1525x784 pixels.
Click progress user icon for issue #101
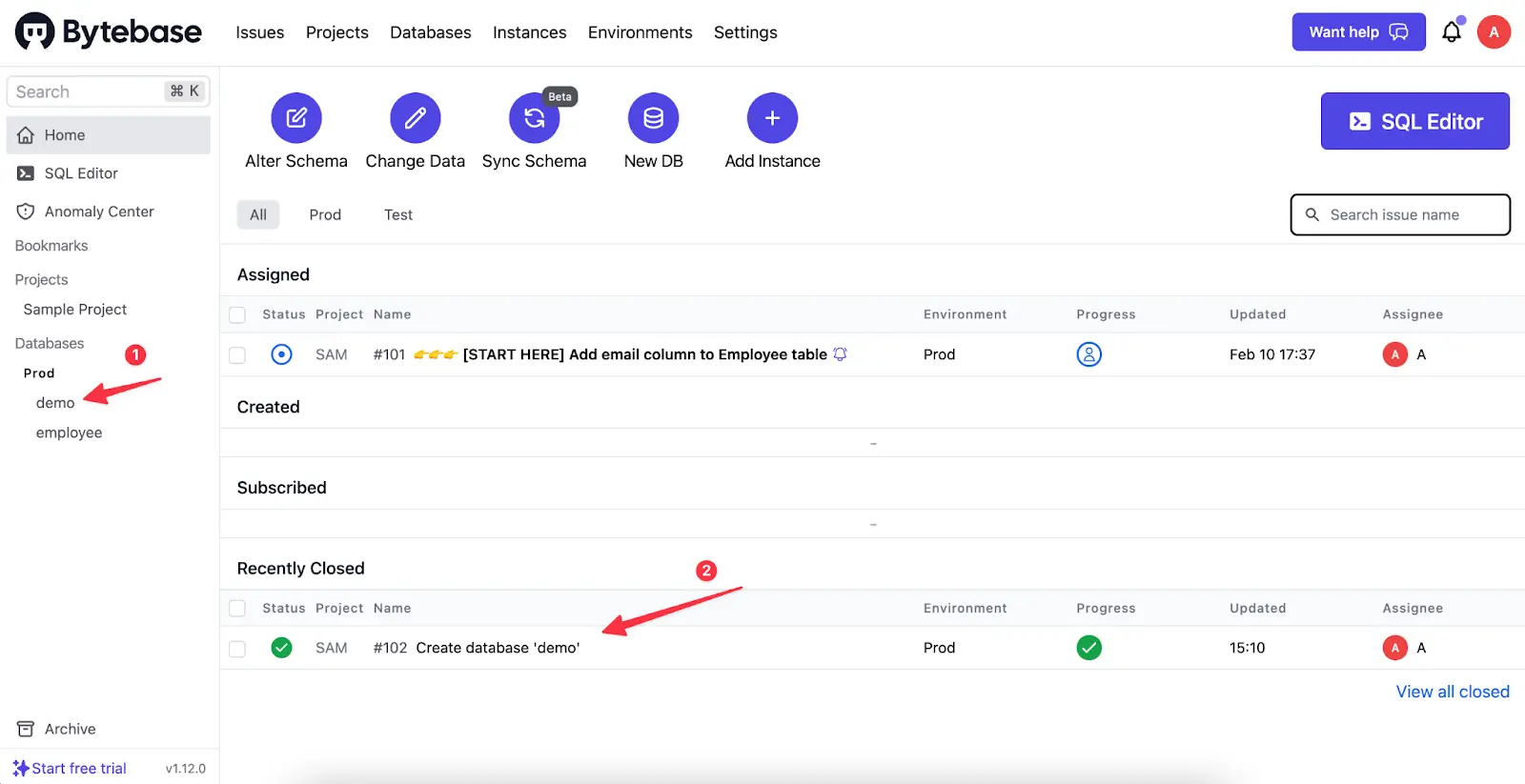1089,354
